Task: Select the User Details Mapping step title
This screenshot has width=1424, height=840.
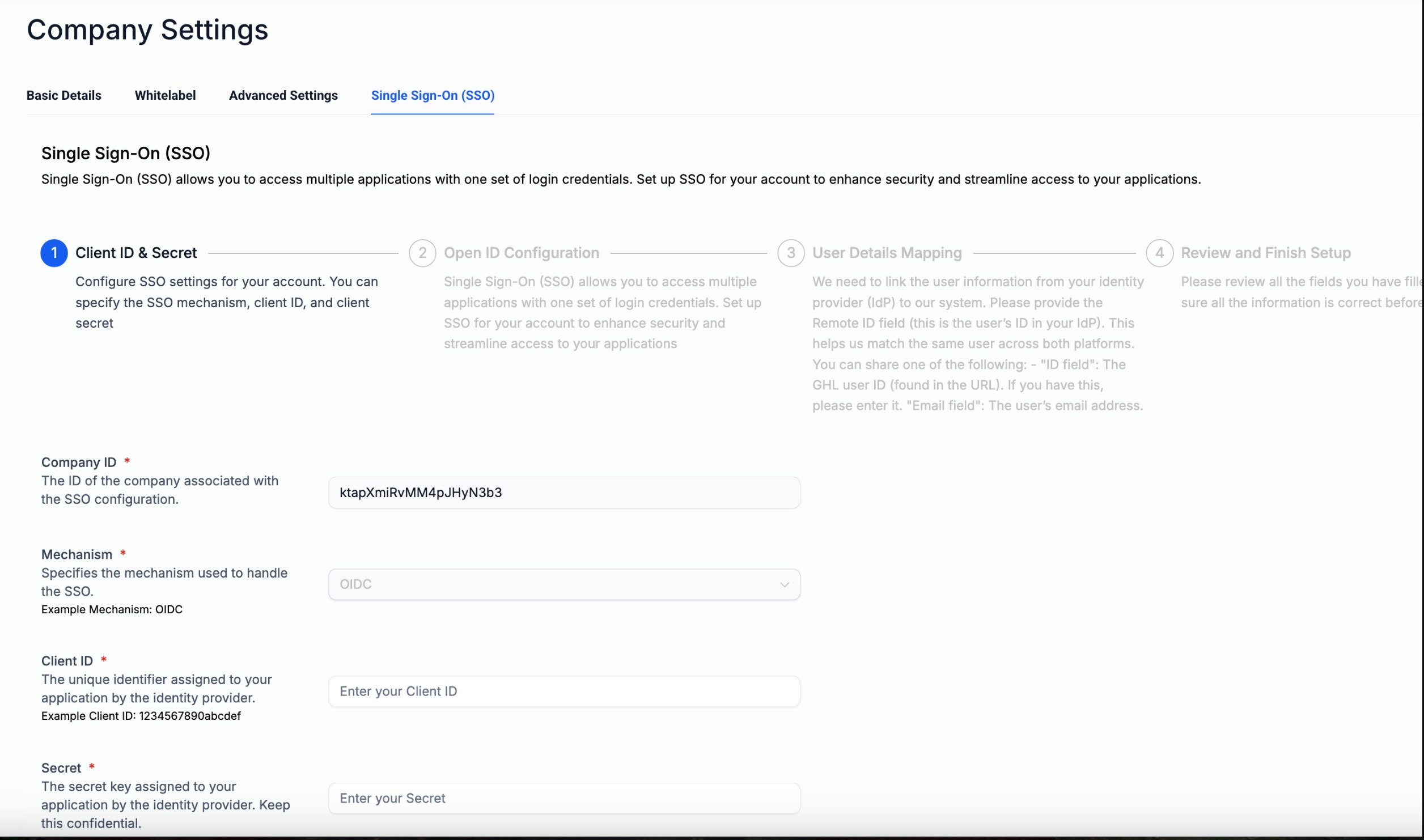Action: (887, 253)
